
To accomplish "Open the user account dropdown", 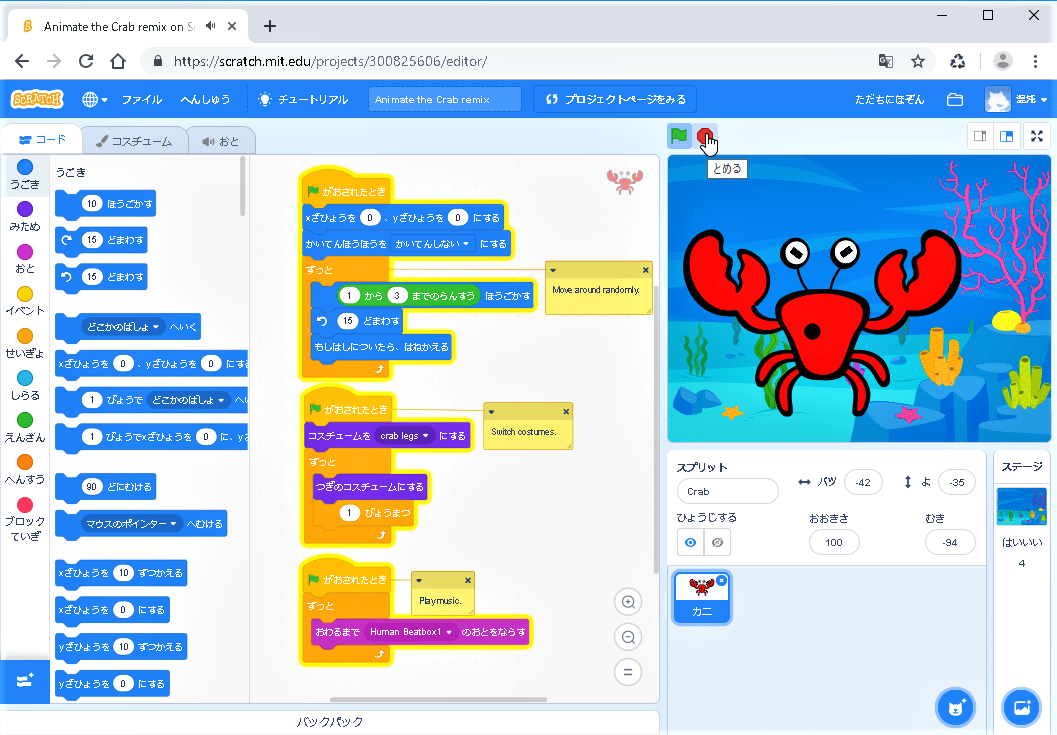I will tap(1016, 99).
